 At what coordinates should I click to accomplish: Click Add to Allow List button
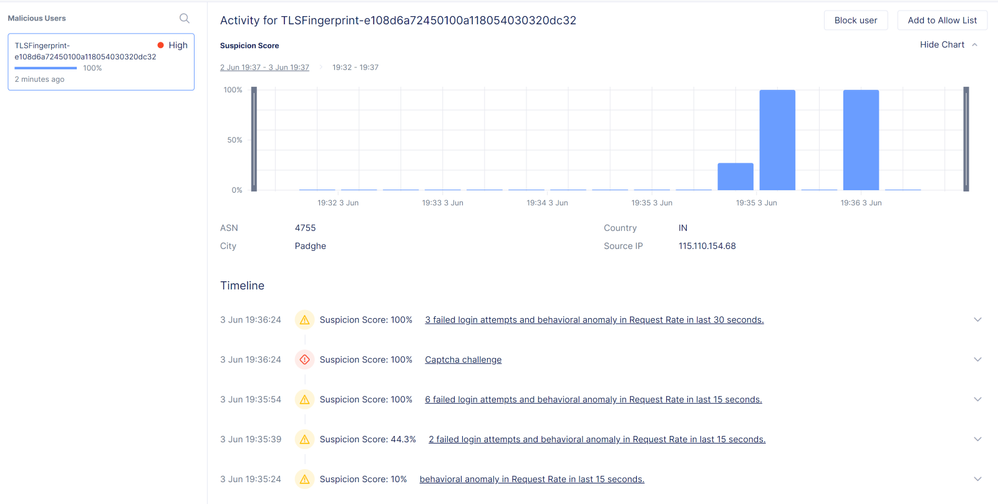tap(942, 20)
